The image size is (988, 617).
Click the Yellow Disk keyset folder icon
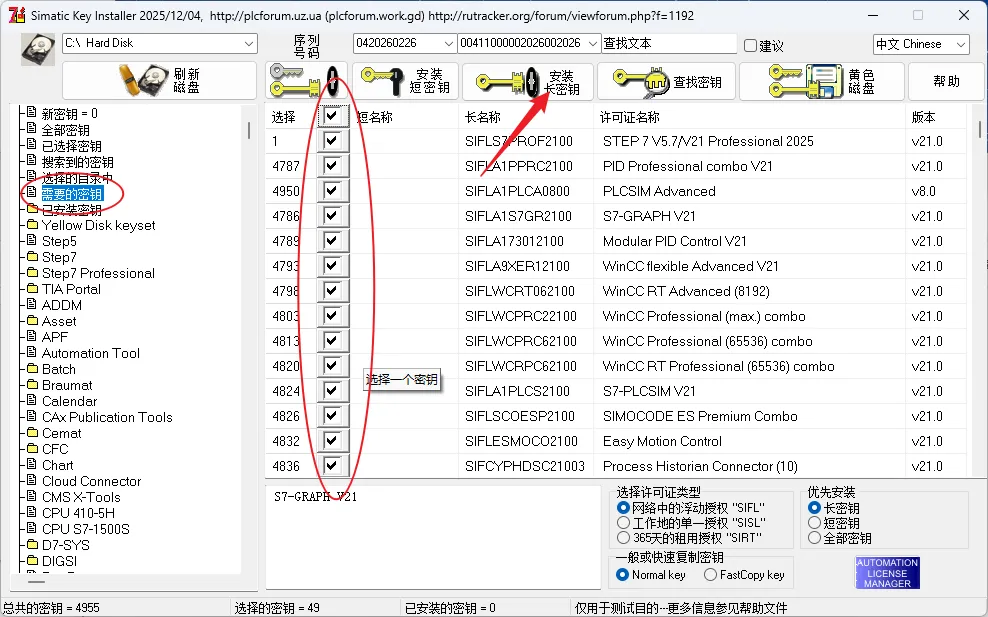coord(32,224)
